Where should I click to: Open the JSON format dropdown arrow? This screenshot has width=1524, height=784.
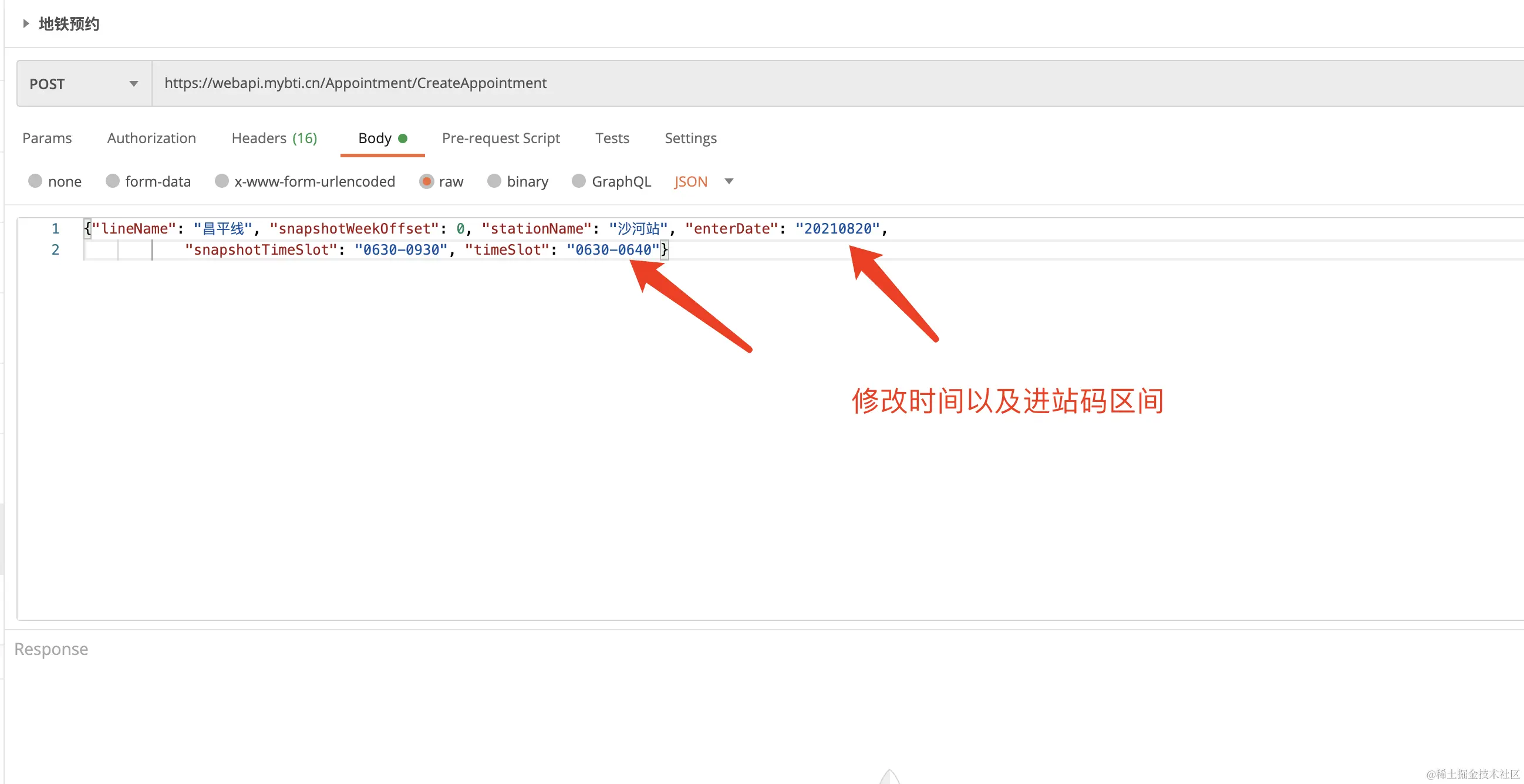click(729, 181)
